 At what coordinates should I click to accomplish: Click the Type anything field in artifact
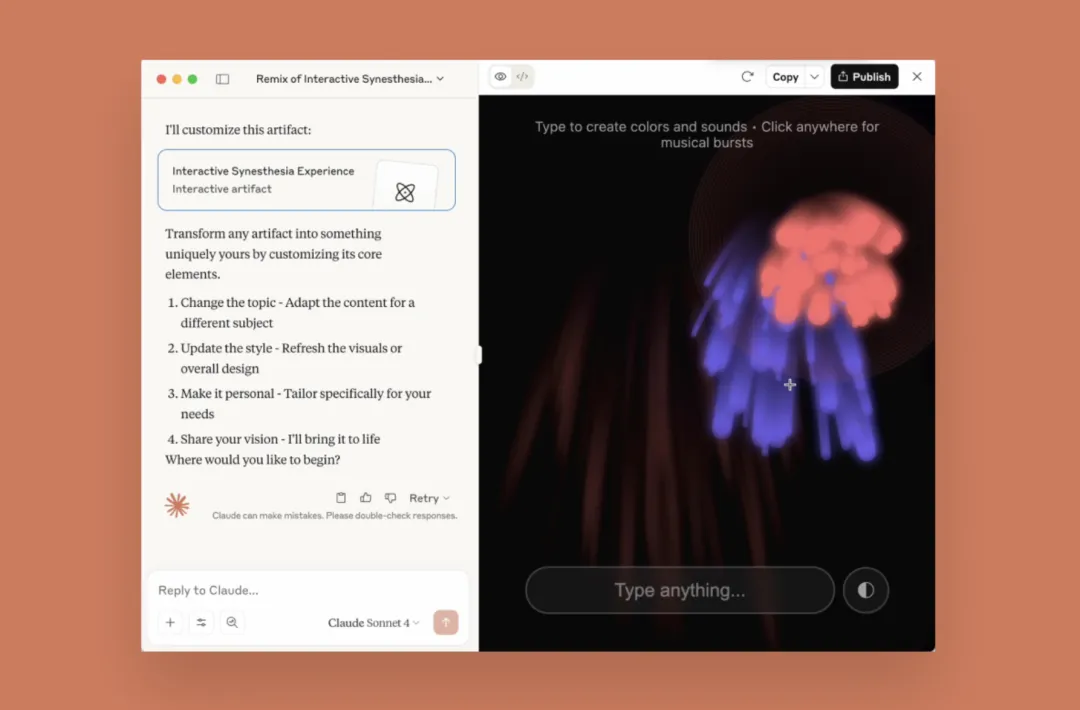(x=680, y=590)
